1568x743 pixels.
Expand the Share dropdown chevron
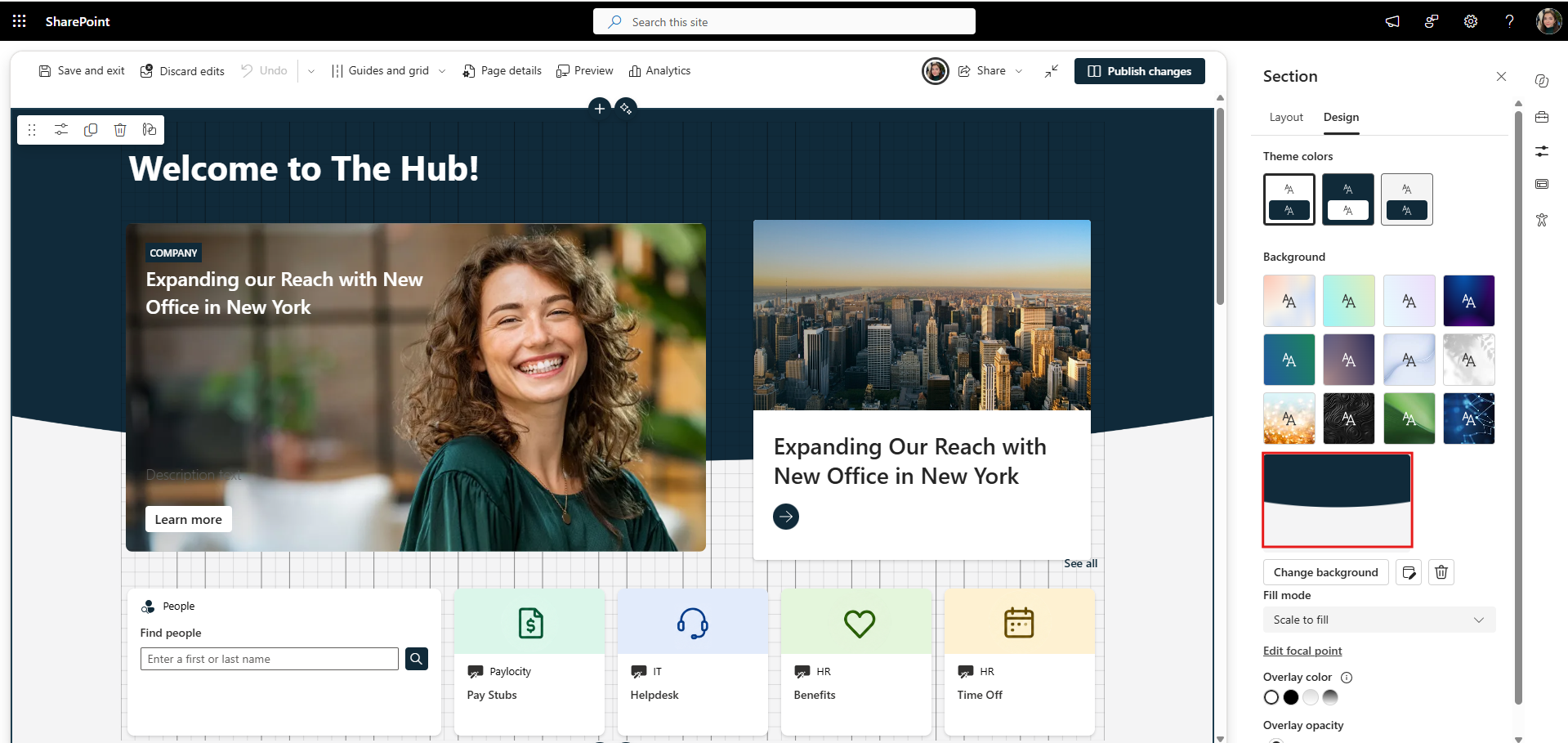point(1019,71)
